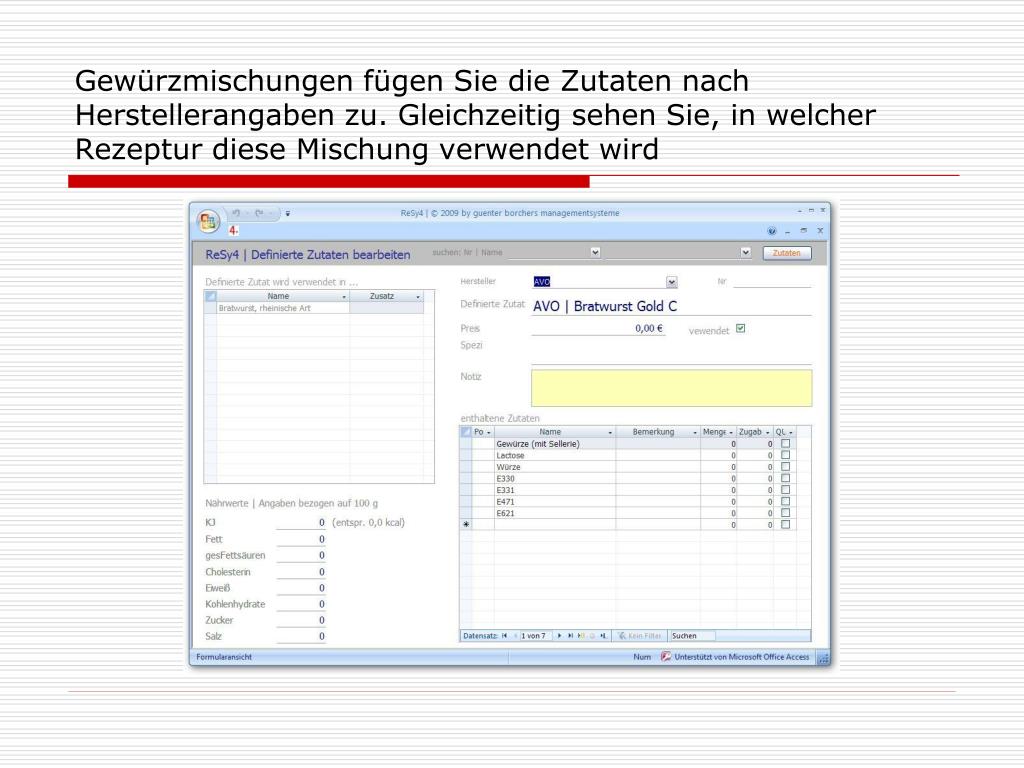Image resolution: width=1024 pixels, height=768 pixels.
Task: Check QL box for E330 row
Action: click(x=786, y=478)
